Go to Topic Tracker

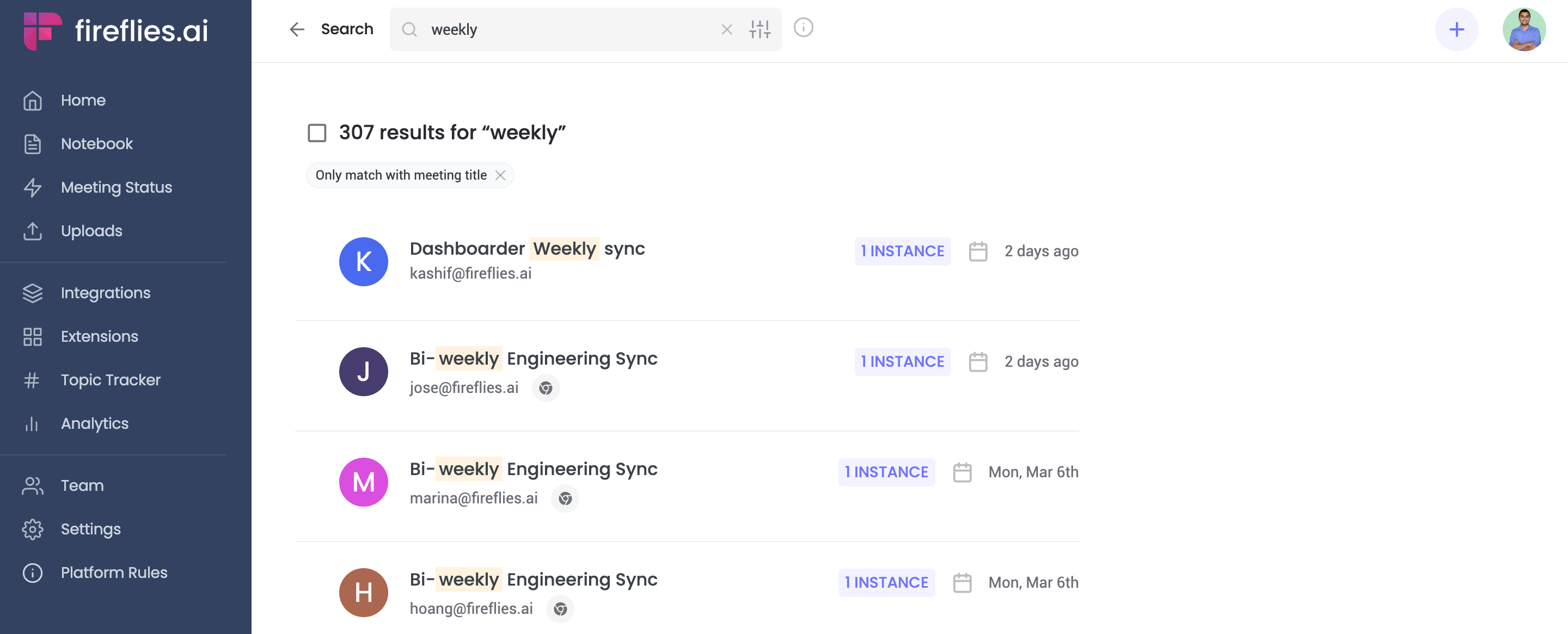click(110, 380)
